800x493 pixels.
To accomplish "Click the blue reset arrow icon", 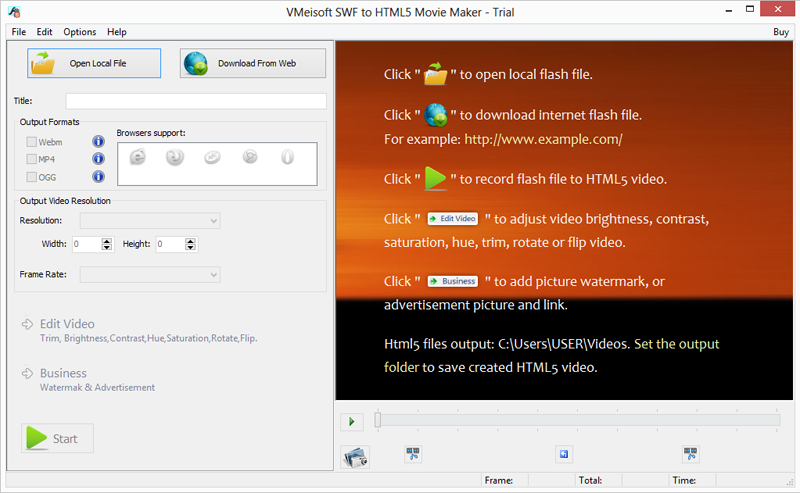I will [564, 454].
